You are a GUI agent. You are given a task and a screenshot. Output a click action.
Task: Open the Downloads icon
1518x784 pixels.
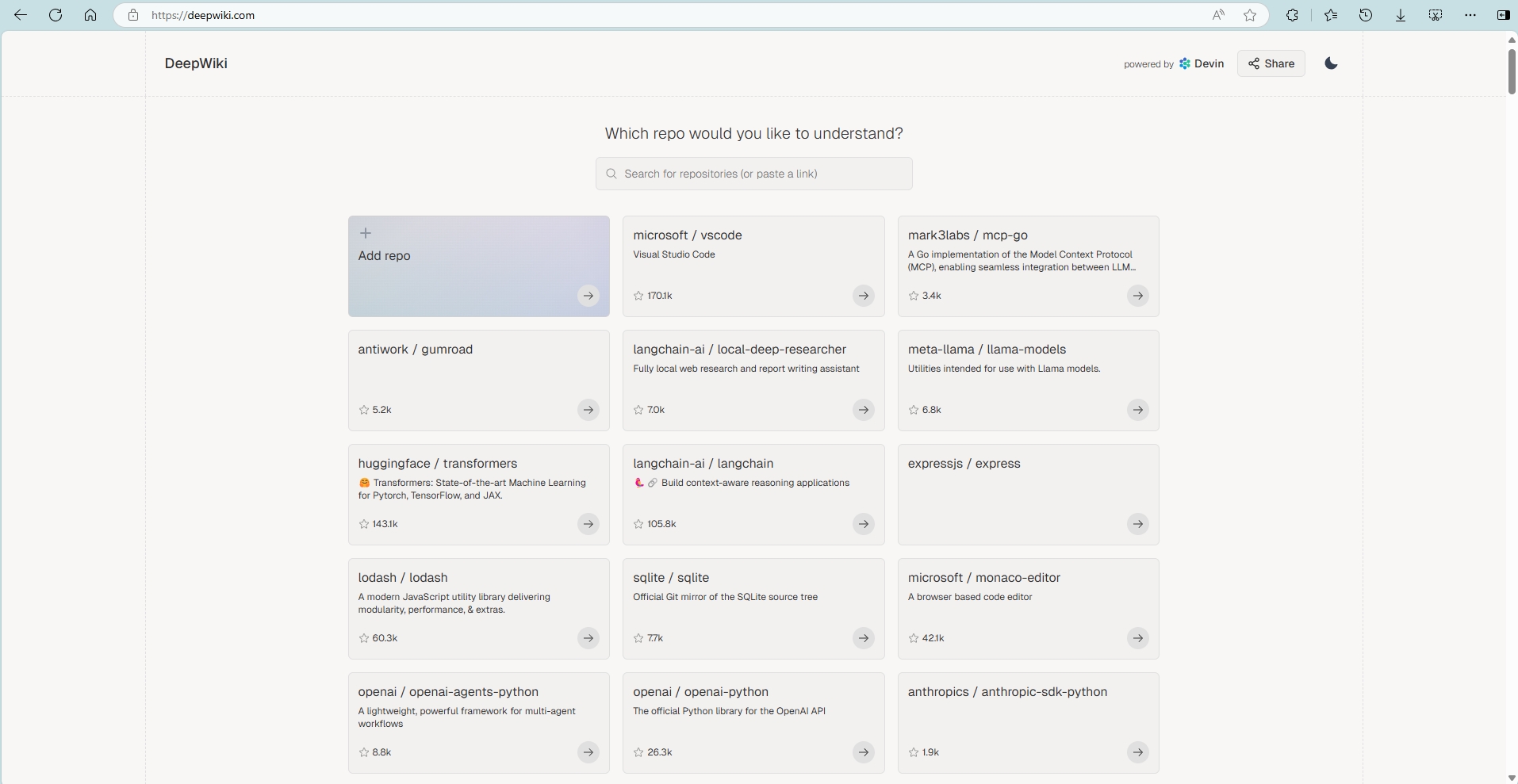[x=1401, y=15]
